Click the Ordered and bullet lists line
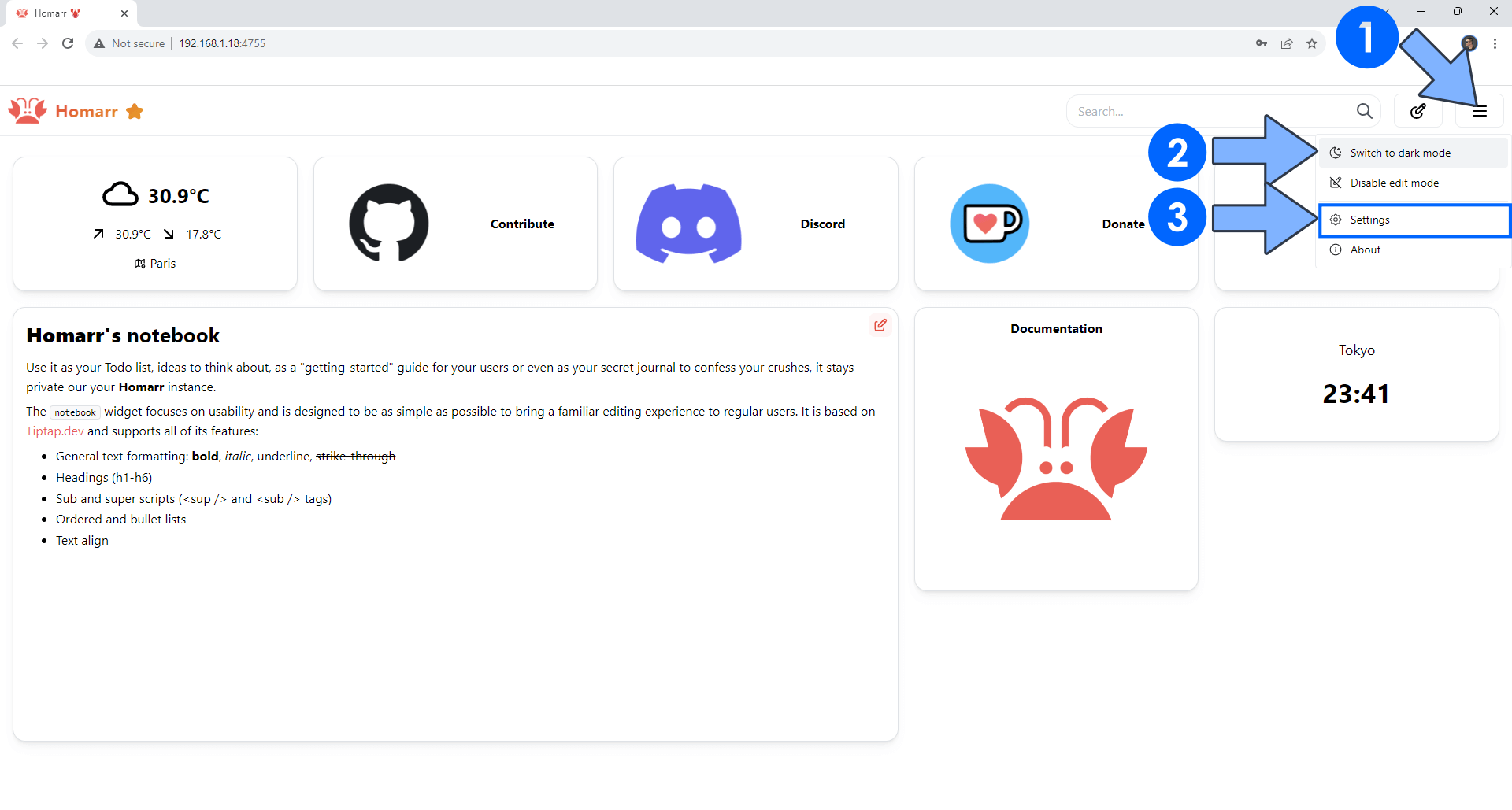Image resolution: width=1512 pixels, height=810 pixels. coord(120,520)
